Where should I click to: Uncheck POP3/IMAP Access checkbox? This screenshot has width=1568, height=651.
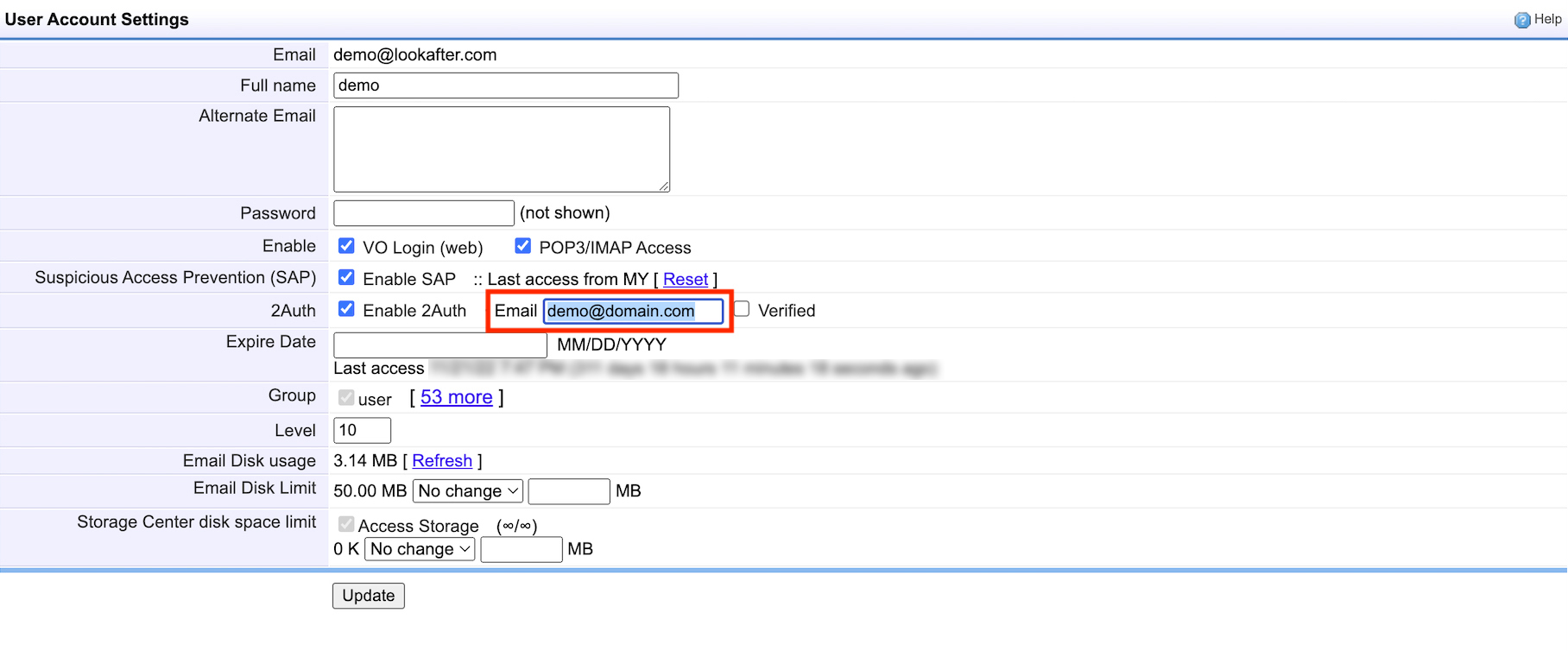522,246
